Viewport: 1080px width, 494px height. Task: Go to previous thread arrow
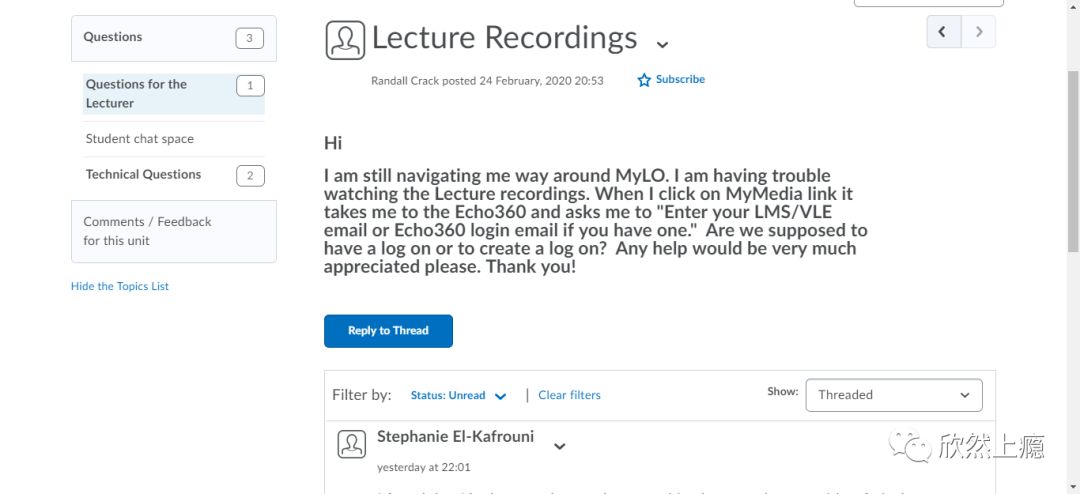pyautogui.click(x=944, y=32)
